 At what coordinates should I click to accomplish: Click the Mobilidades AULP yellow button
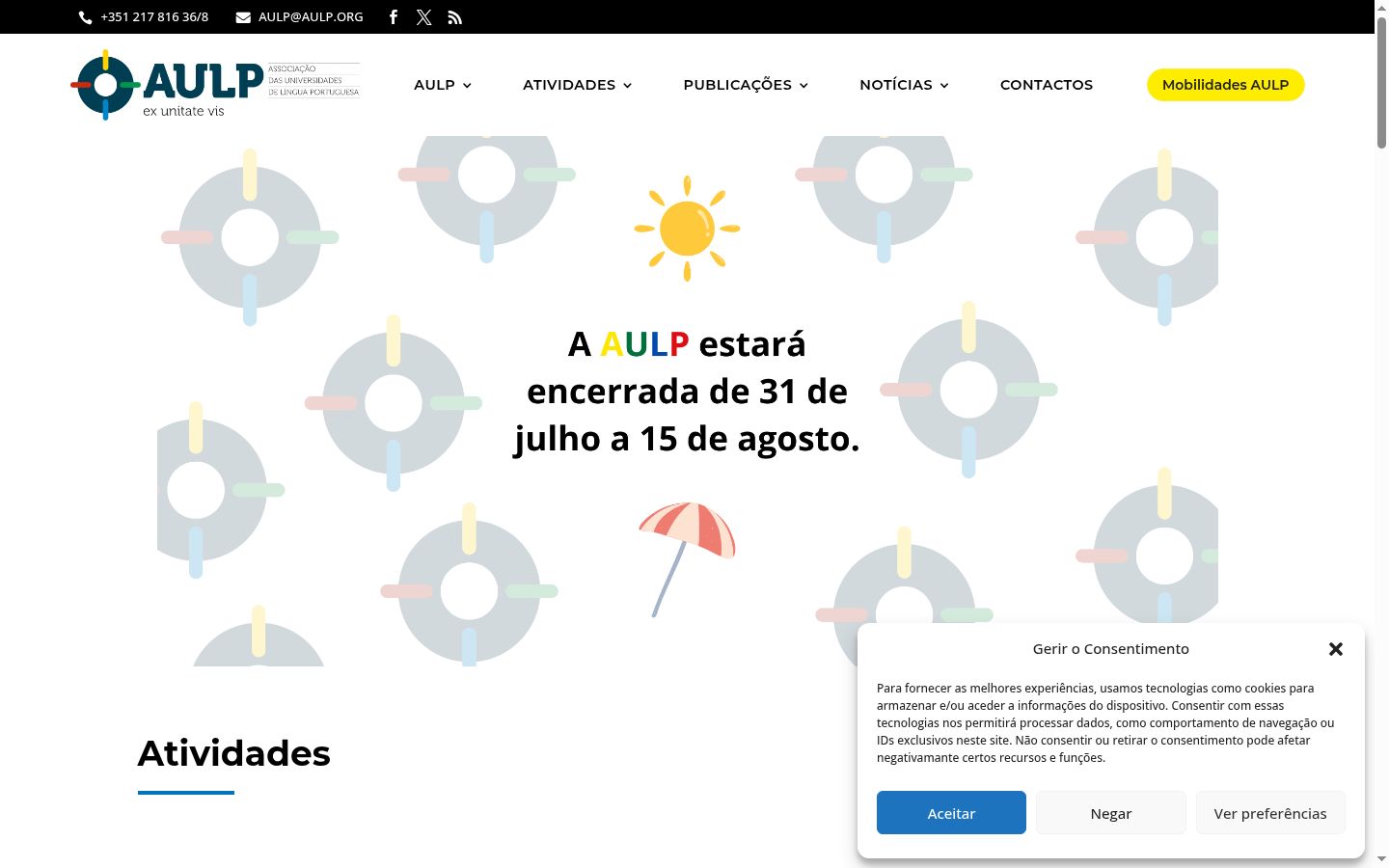coord(1225,85)
